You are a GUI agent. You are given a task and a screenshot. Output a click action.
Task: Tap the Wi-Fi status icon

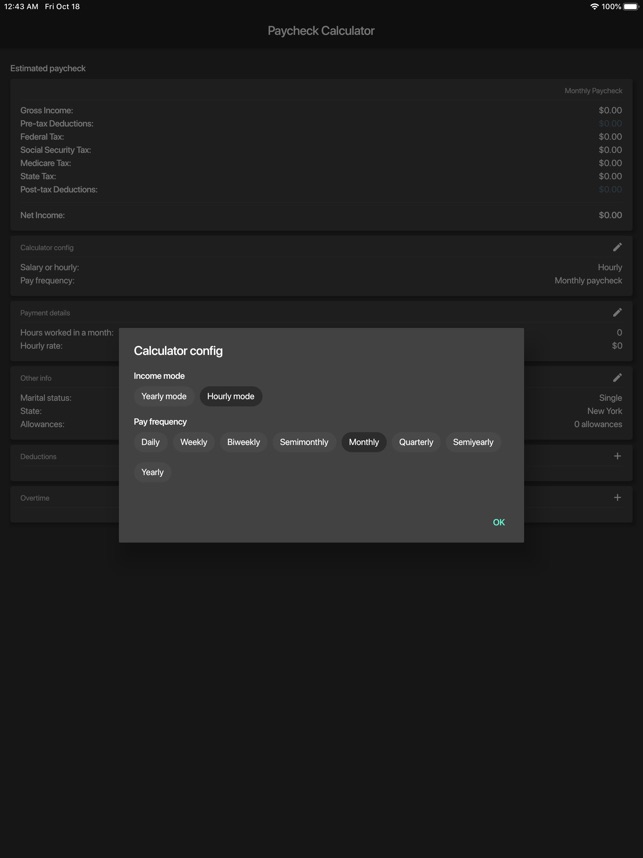click(594, 7)
